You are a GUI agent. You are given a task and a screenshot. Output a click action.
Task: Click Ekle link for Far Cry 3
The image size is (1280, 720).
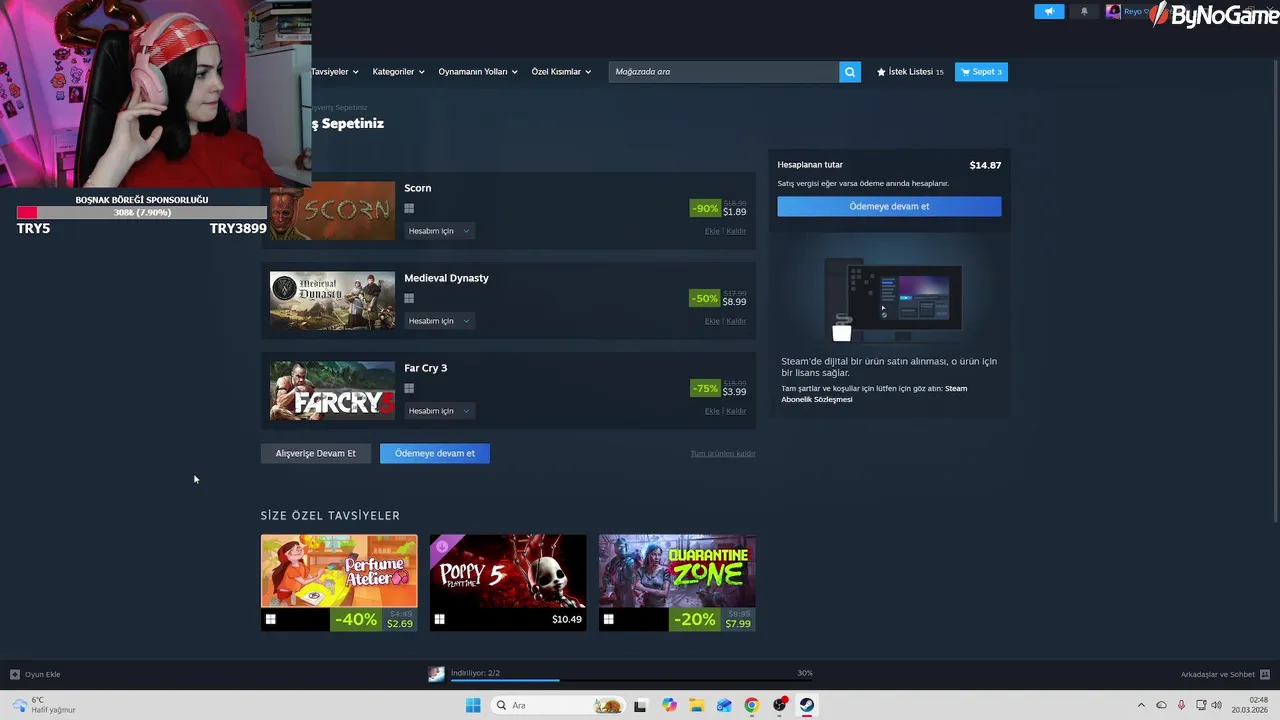tap(712, 411)
